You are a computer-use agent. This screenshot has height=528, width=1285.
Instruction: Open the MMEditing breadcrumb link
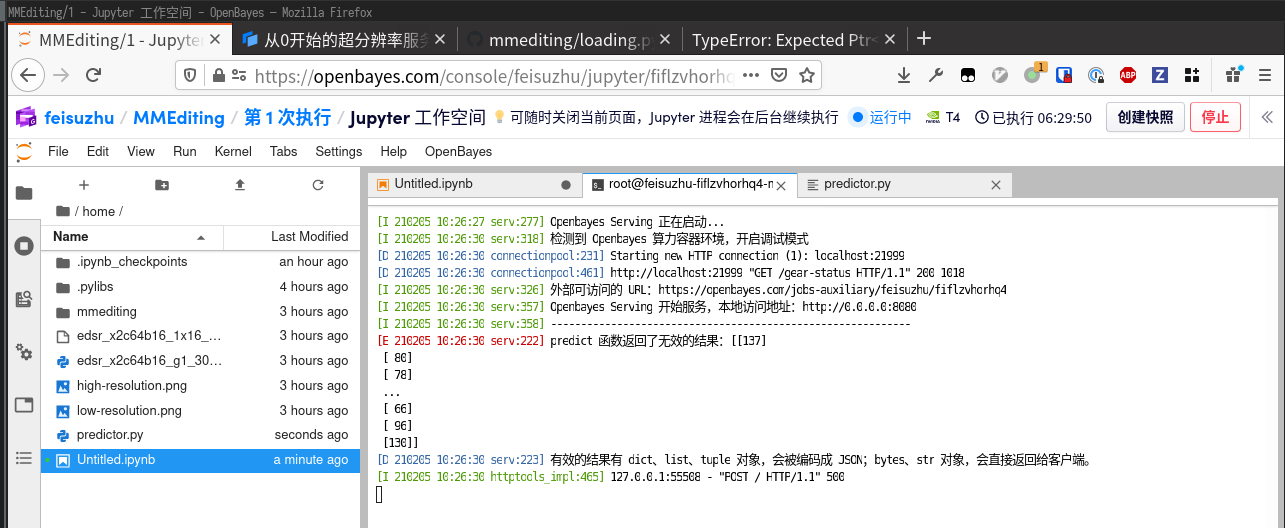click(x=178, y=117)
